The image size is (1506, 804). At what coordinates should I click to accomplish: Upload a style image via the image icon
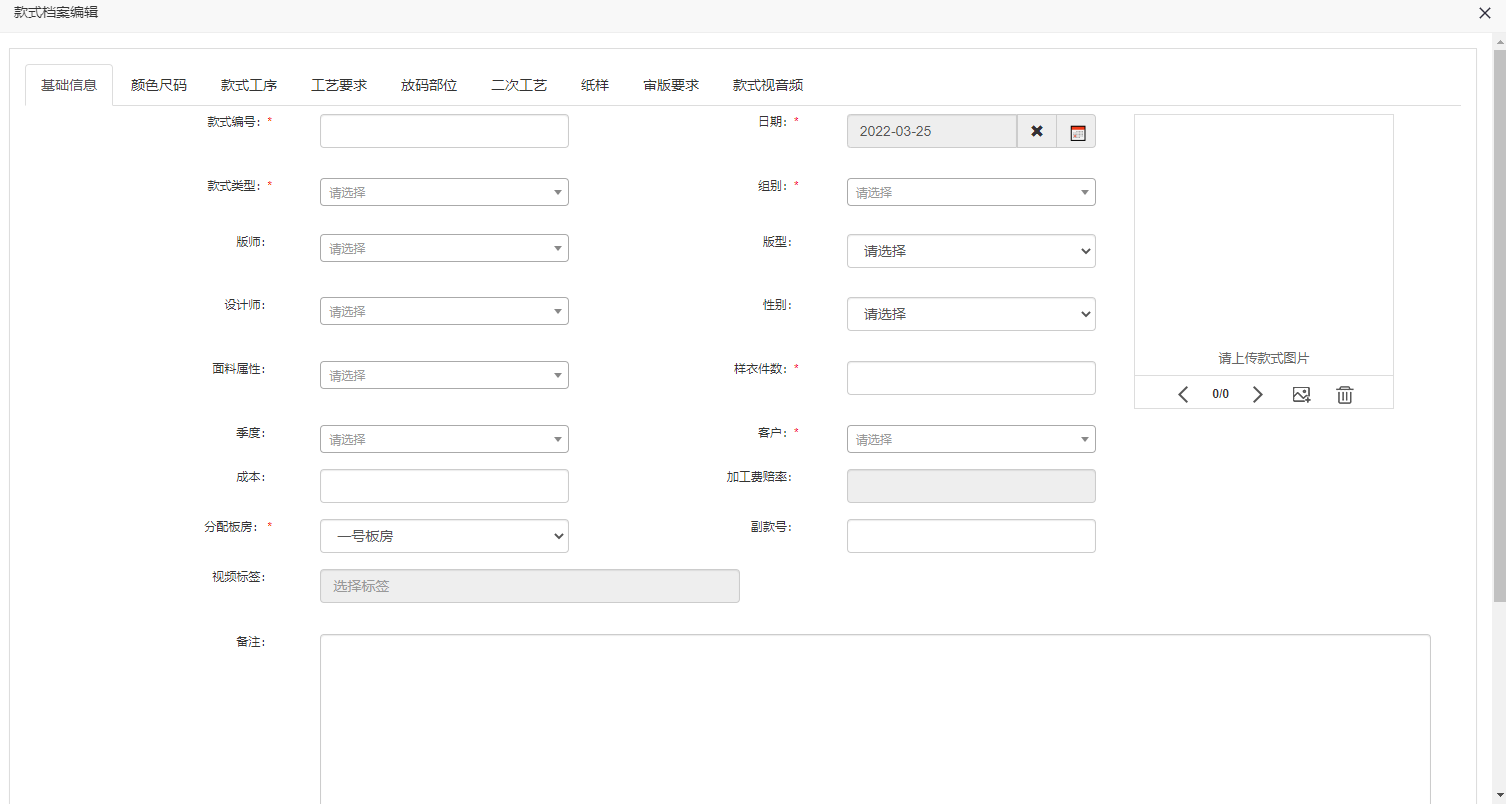point(1301,394)
